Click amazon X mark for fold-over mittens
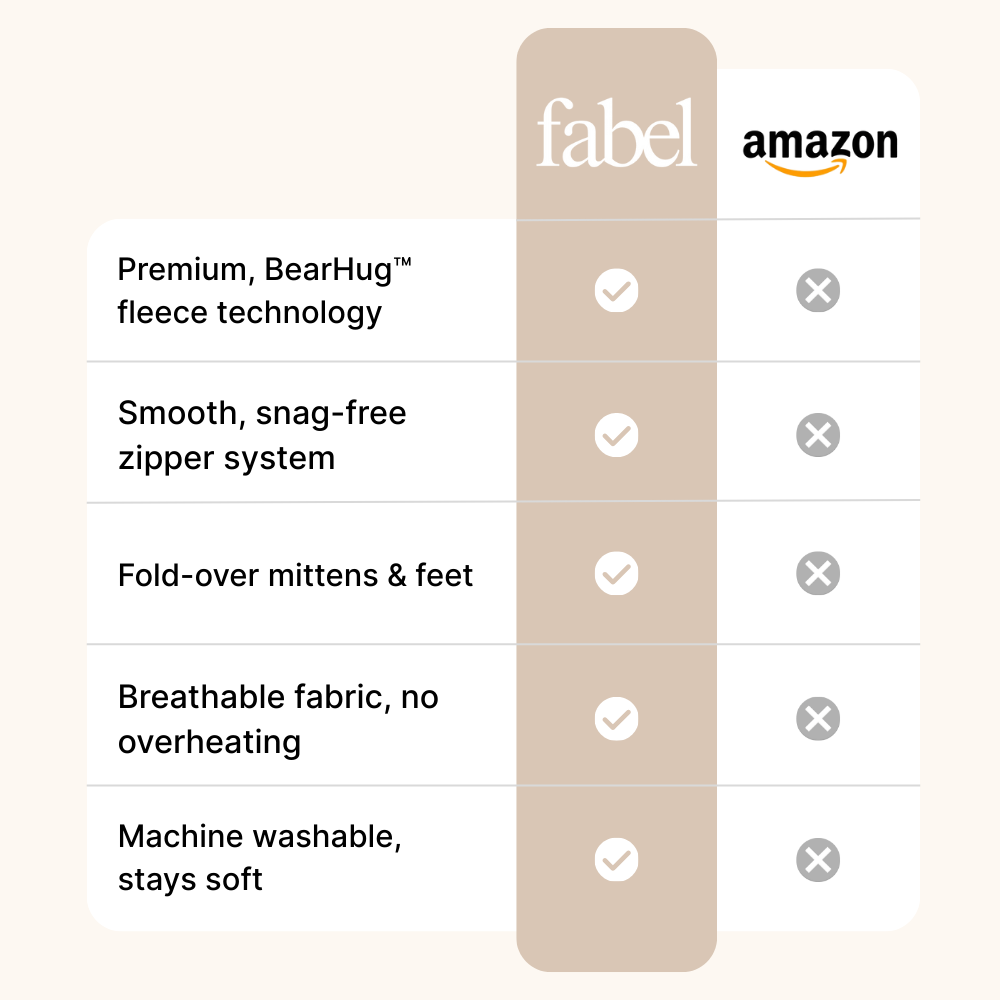The width and height of the screenshot is (1000, 1000). [818, 573]
